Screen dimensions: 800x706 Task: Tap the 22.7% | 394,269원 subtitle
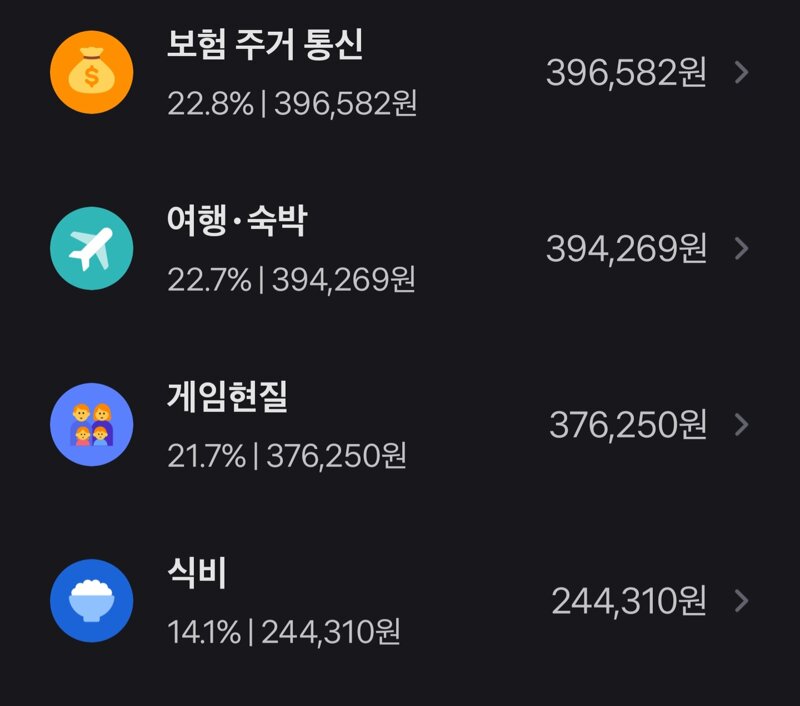click(x=291, y=280)
